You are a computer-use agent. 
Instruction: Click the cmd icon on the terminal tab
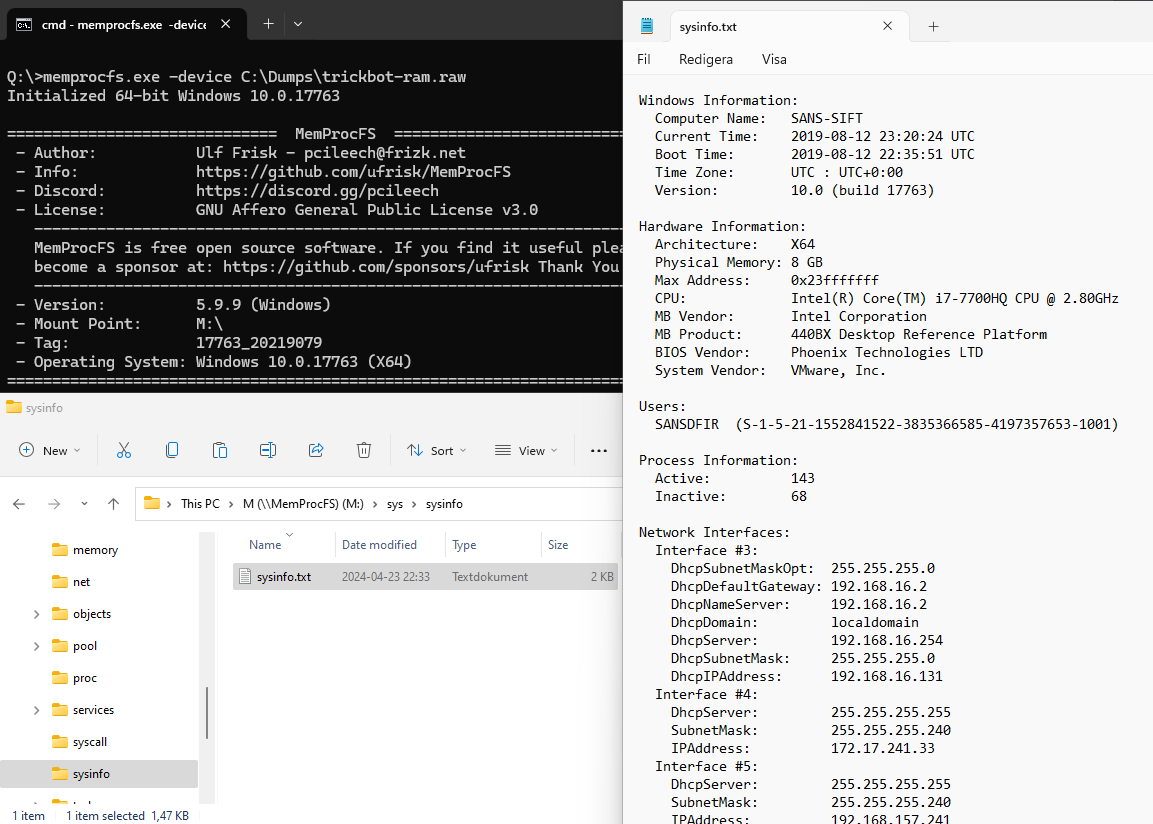coord(24,24)
